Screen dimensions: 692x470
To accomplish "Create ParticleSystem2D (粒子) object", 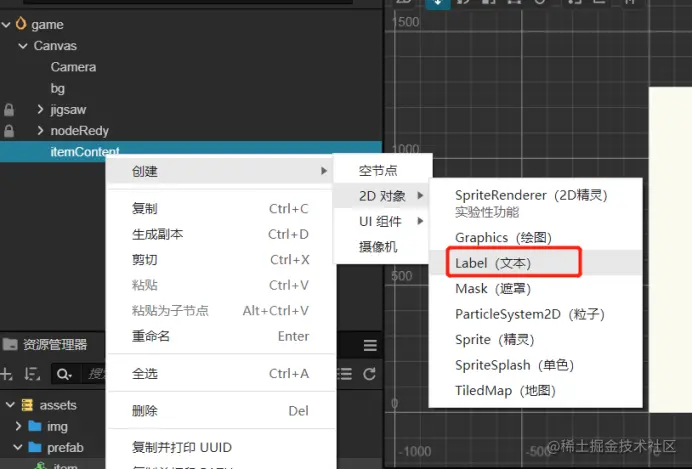I will (x=535, y=314).
